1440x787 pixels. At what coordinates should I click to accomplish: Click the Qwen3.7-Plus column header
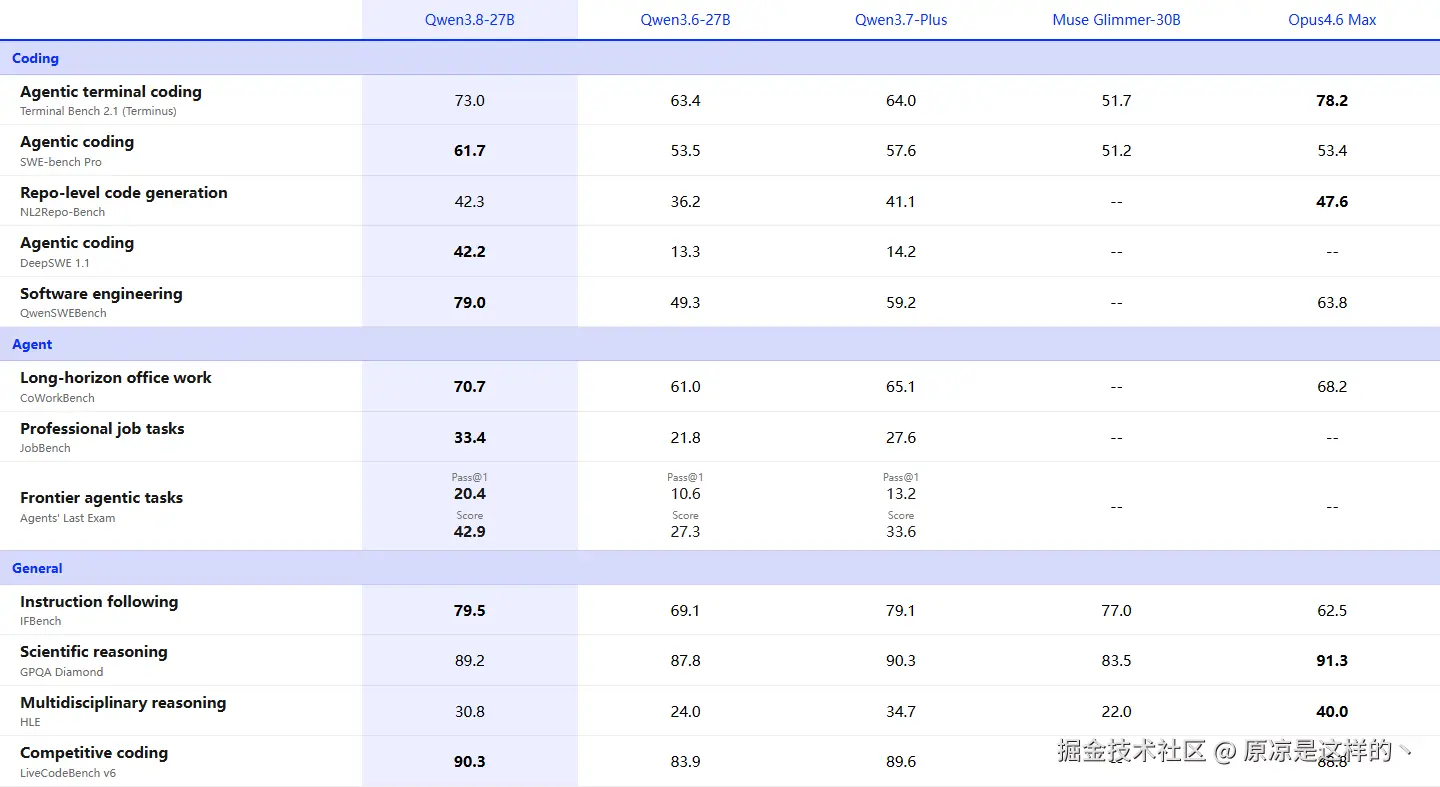click(x=901, y=20)
